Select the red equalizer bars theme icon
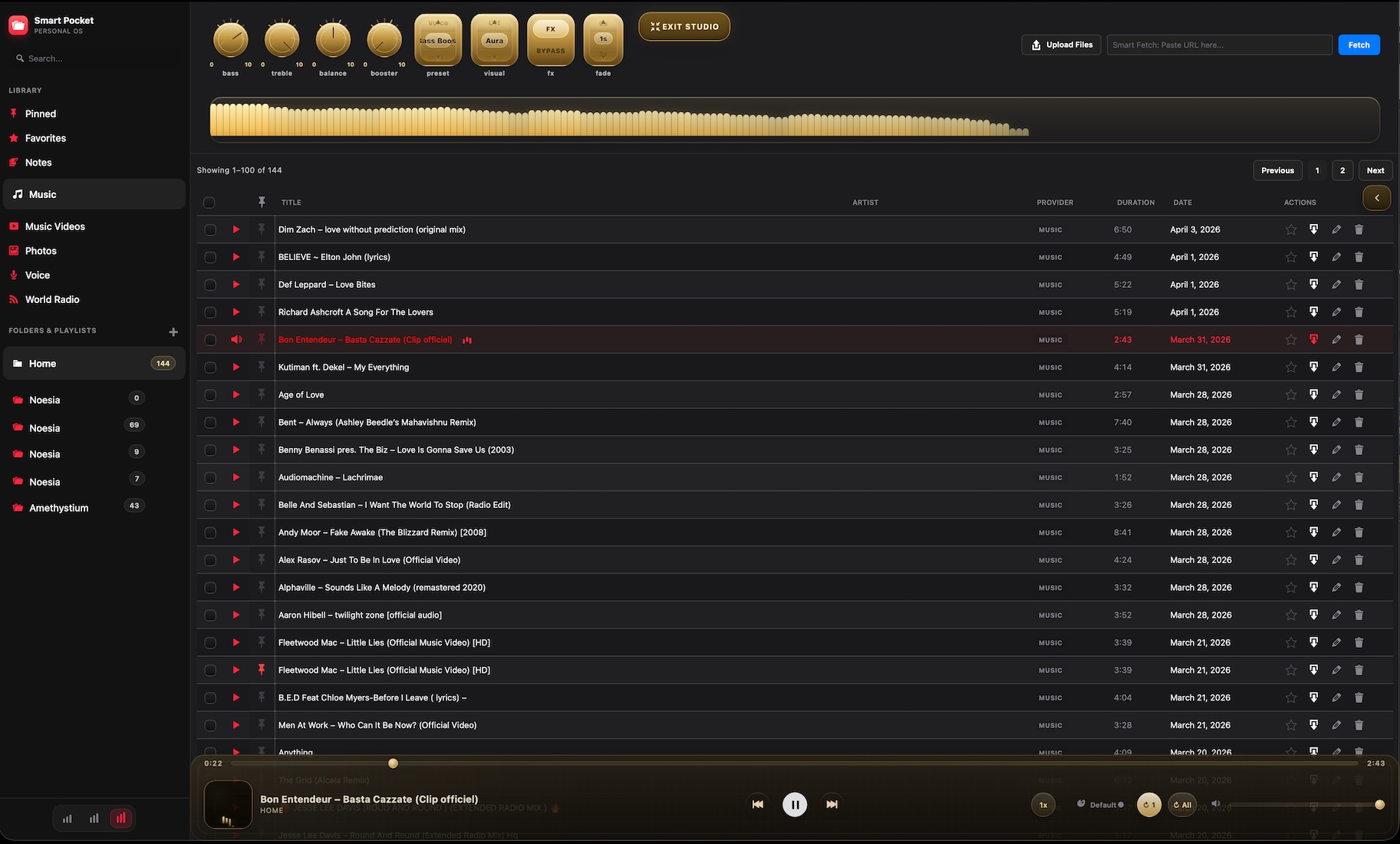Screen dimensions: 1400x844 pyautogui.click(x=121, y=819)
